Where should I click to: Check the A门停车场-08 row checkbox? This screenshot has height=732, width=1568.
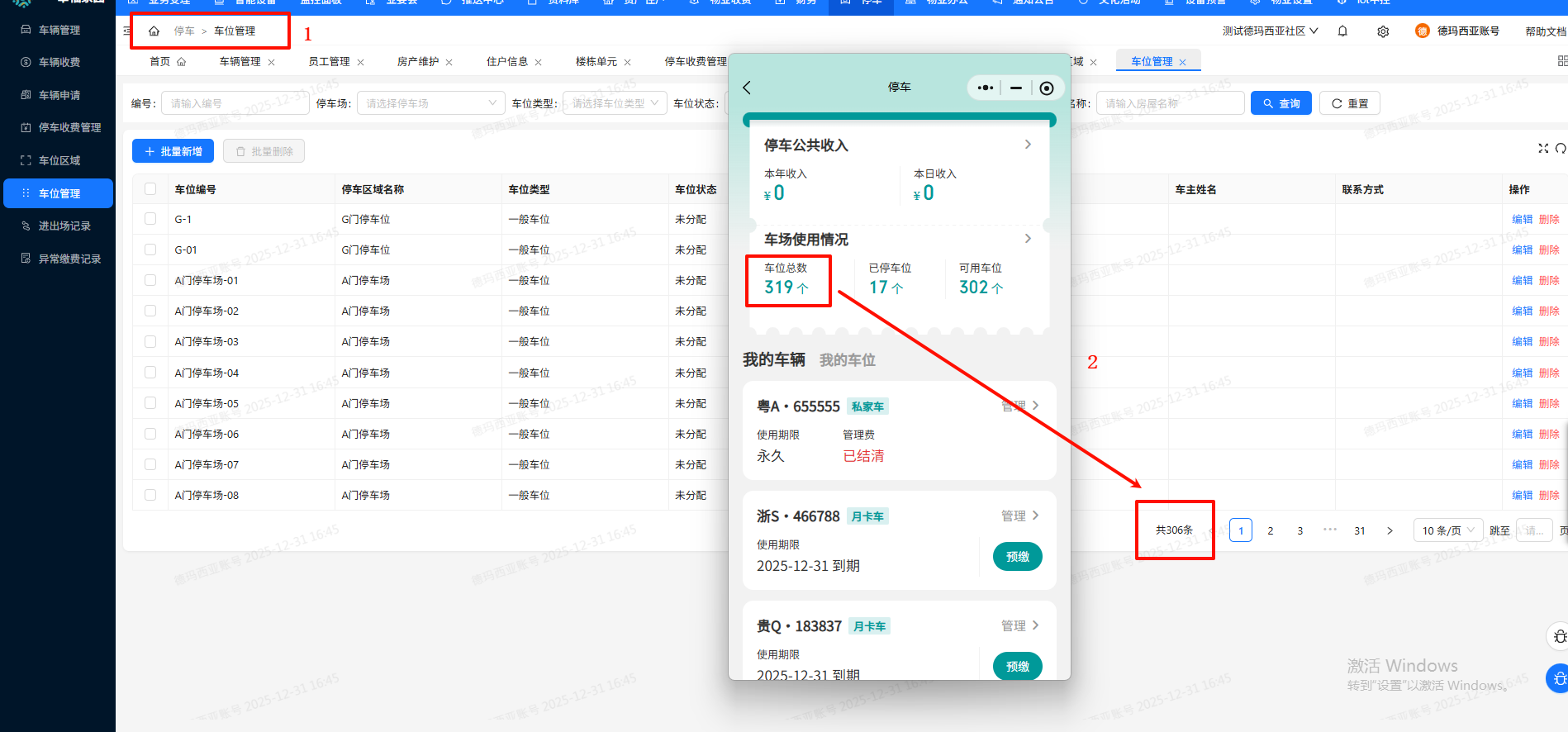point(150,495)
